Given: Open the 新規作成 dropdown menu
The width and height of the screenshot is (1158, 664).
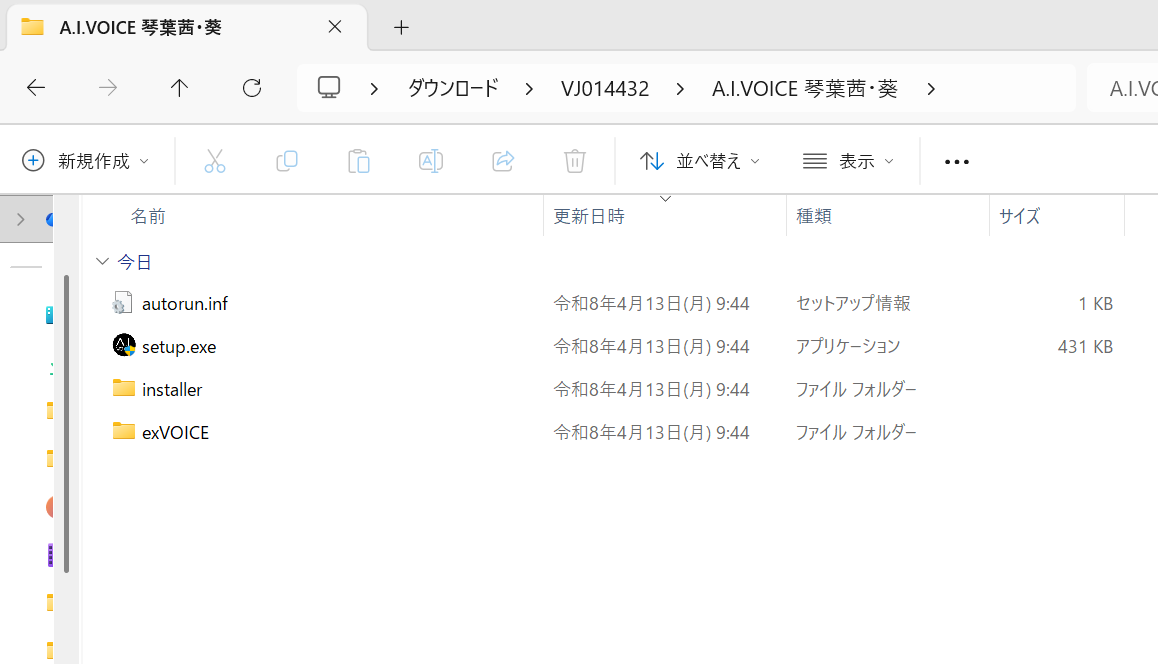Looking at the screenshot, I should coord(86,161).
